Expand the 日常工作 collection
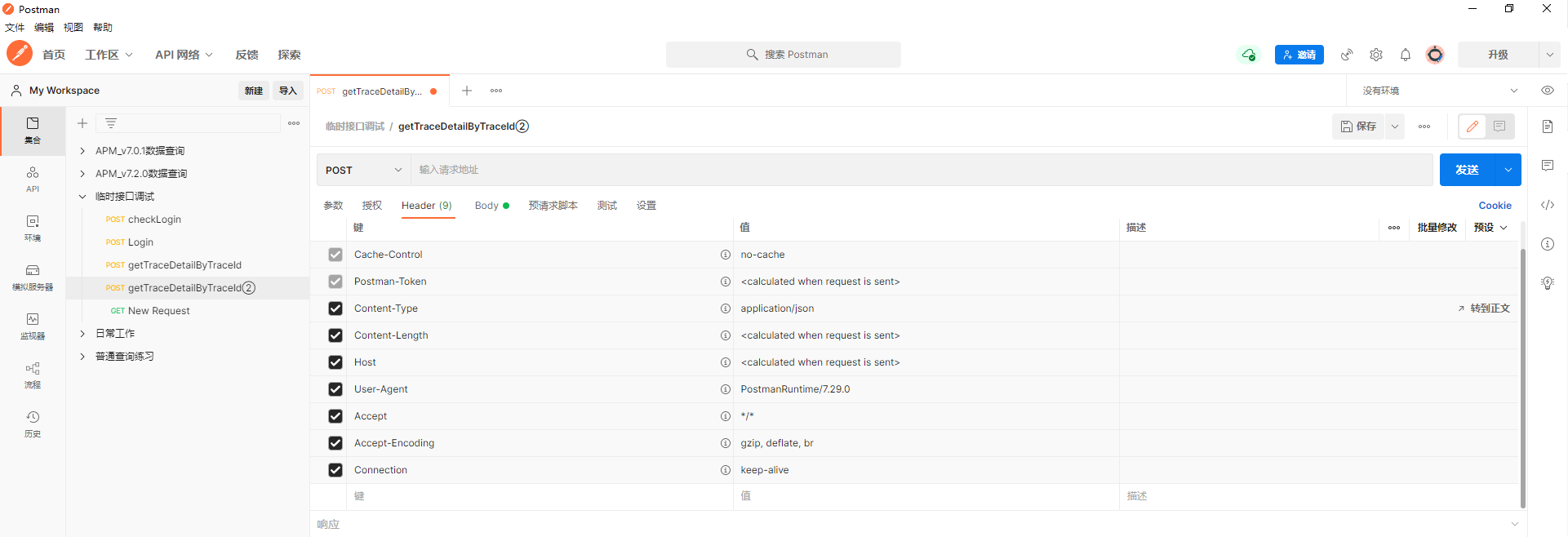The image size is (1568, 537). click(82, 334)
